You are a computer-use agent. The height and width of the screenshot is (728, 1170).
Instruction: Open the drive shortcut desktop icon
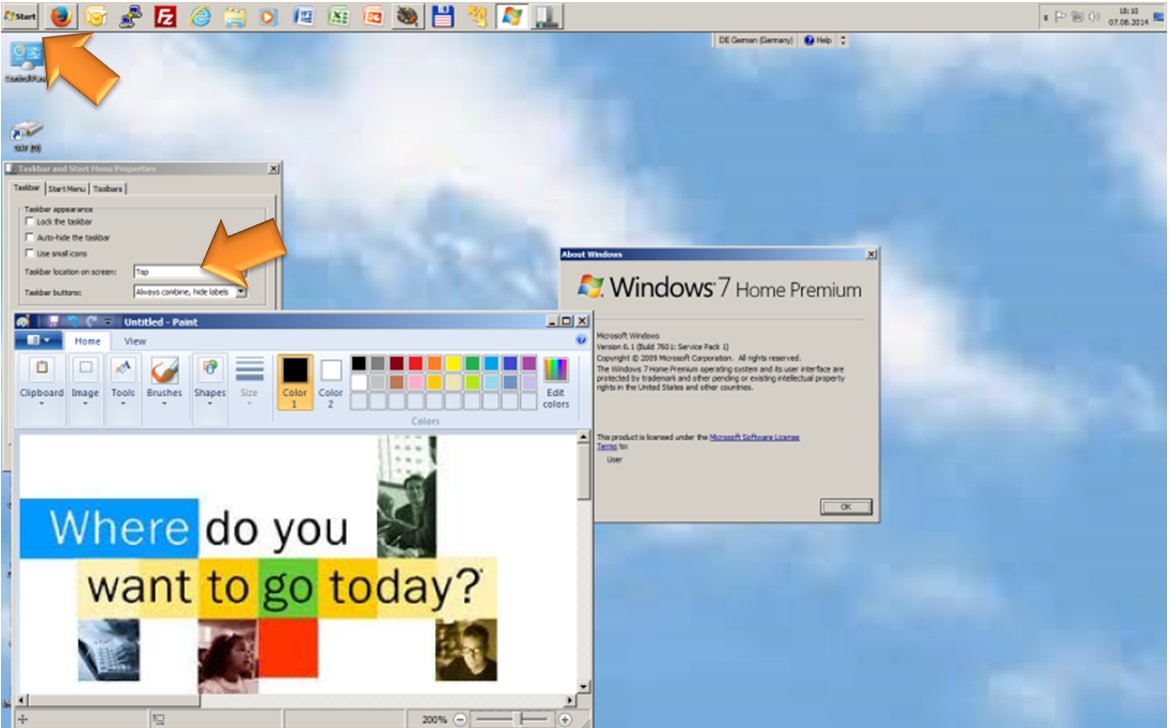[27, 137]
